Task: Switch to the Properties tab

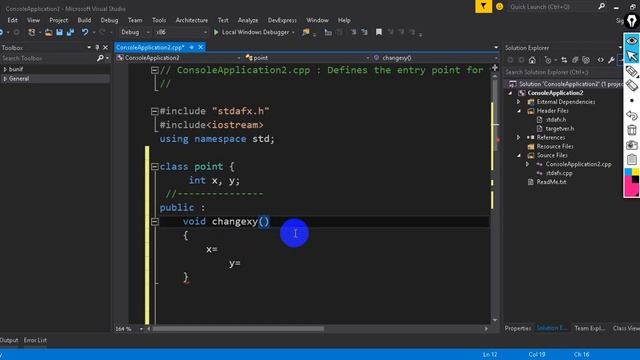Action: click(518, 328)
